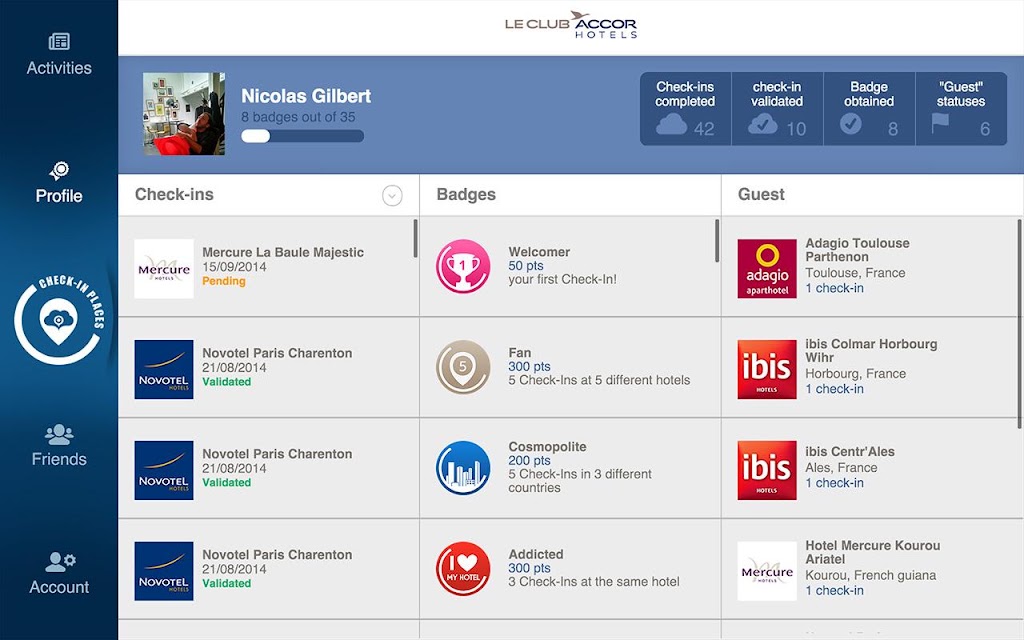Select the Hotel Mercure Kourou Ariatel title
1024x640 pixels.
click(x=872, y=552)
